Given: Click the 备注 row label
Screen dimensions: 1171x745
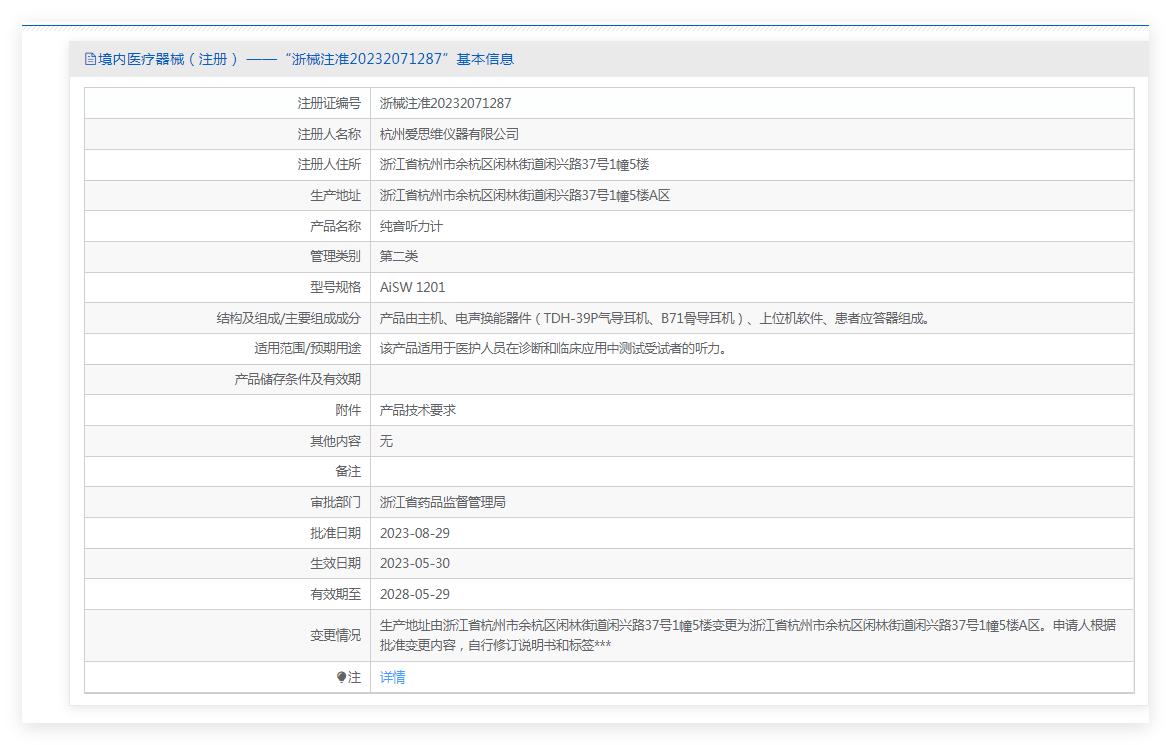Looking at the screenshot, I should (x=348, y=472).
